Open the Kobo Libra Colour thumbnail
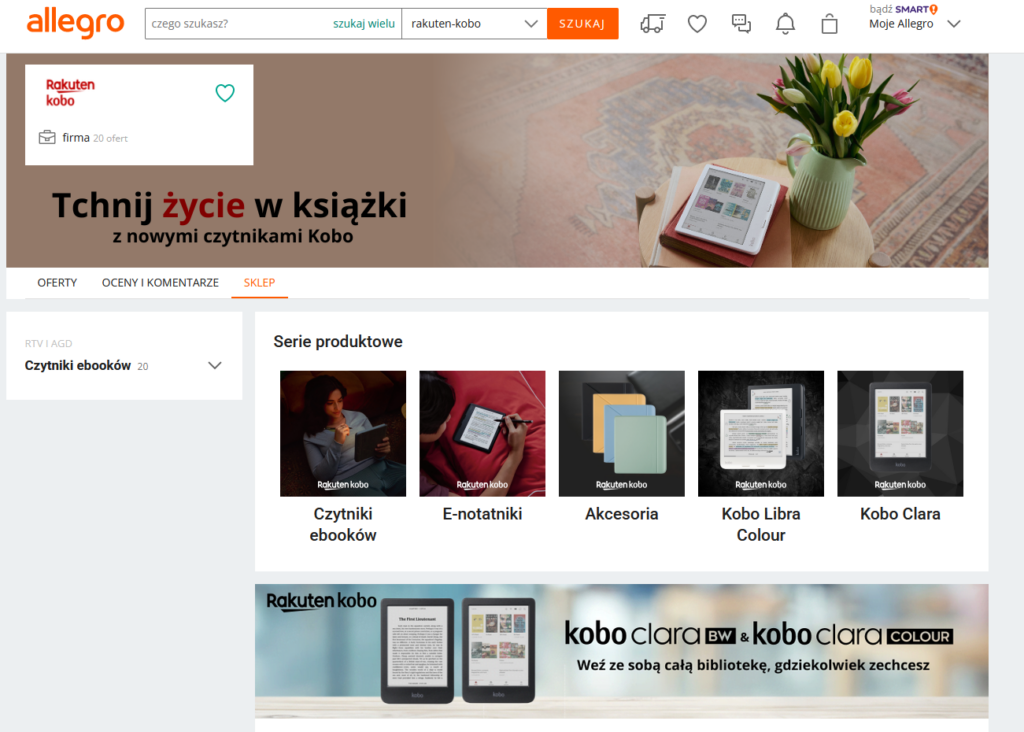Viewport: 1024px width, 732px height. [x=761, y=434]
